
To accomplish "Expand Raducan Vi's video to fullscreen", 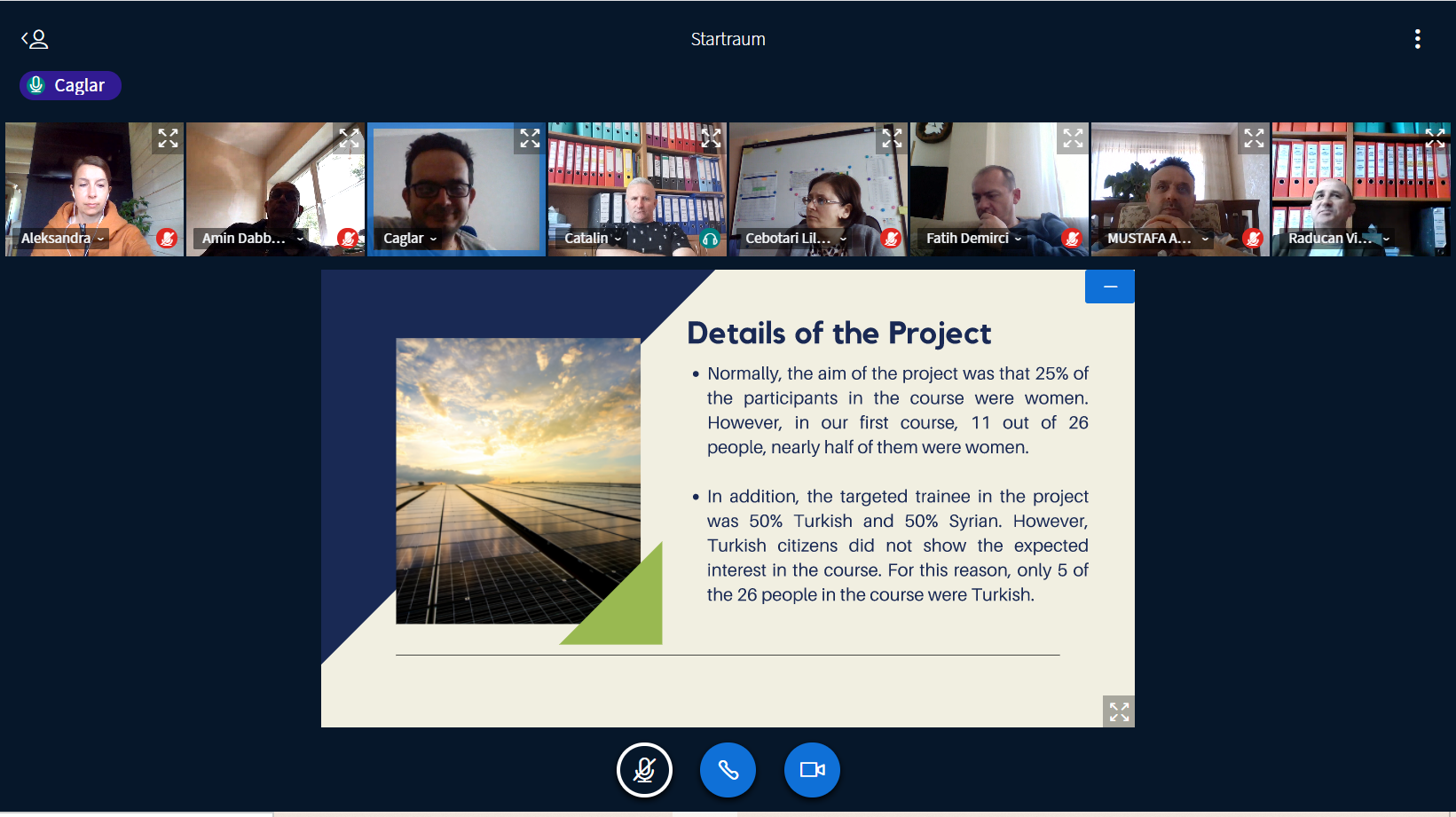I will click(x=1435, y=138).
